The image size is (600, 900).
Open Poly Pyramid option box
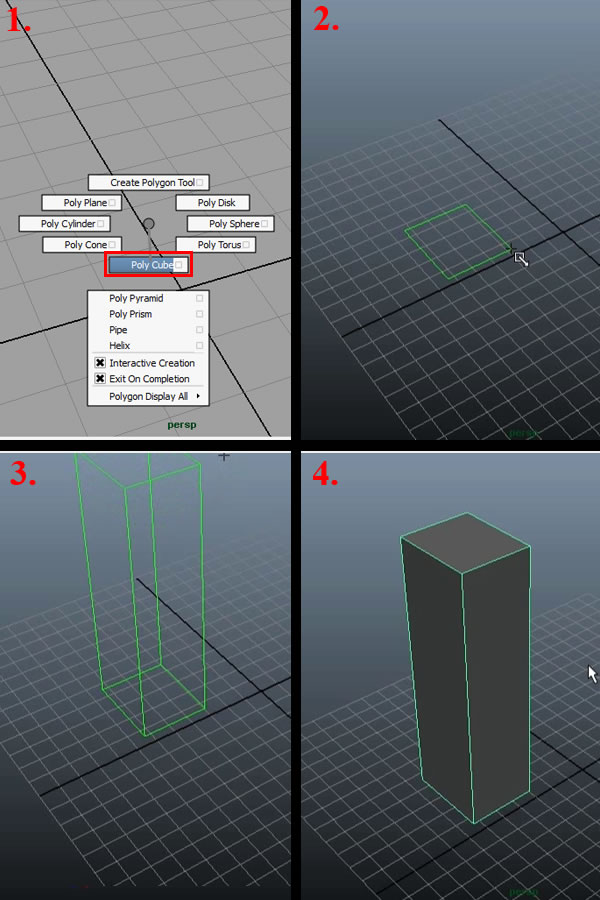(x=200, y=298)
